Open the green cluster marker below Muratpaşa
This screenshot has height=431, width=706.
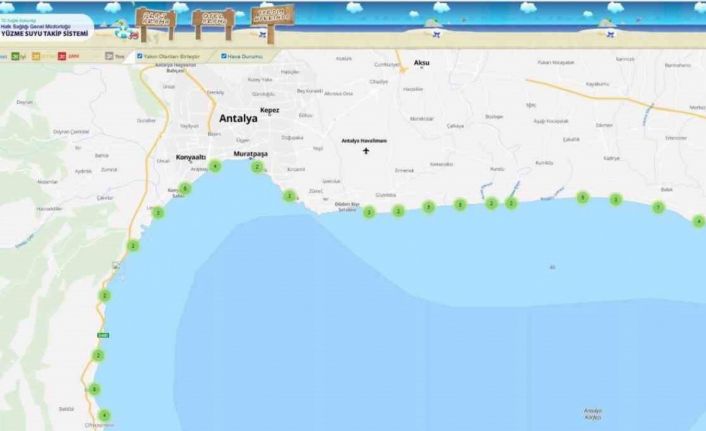257,167
